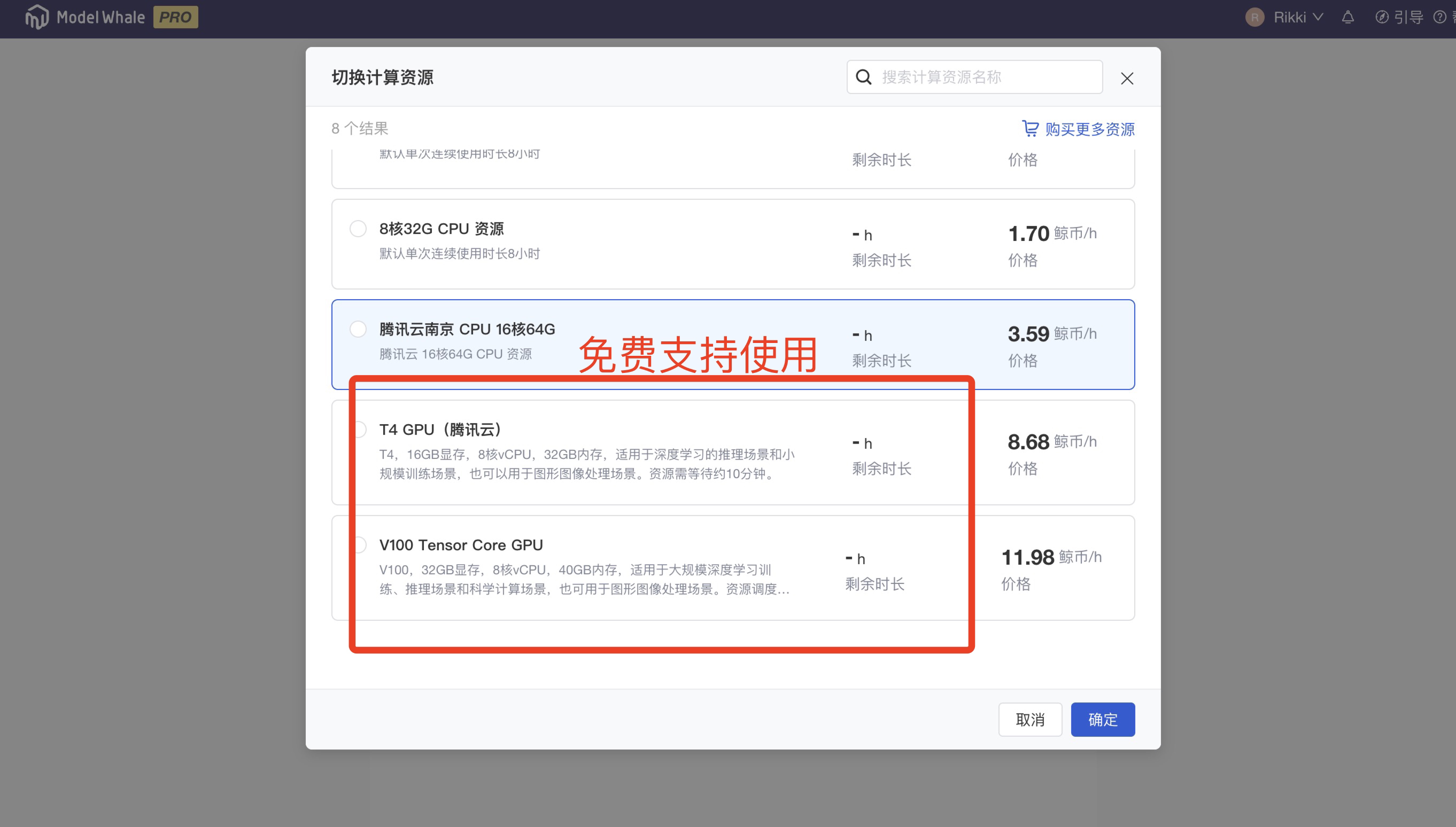Click the ModelWhale logo icon
This screenshot has width=1456, height=827.
(36, 17)
